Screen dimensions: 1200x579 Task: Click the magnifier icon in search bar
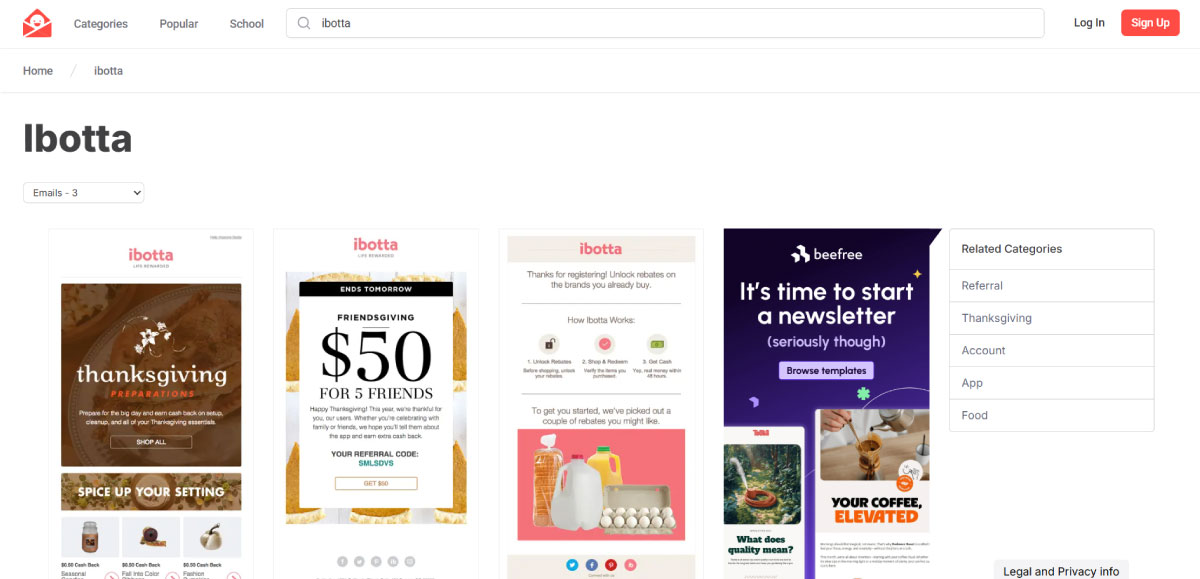click(x=303, y=23)
